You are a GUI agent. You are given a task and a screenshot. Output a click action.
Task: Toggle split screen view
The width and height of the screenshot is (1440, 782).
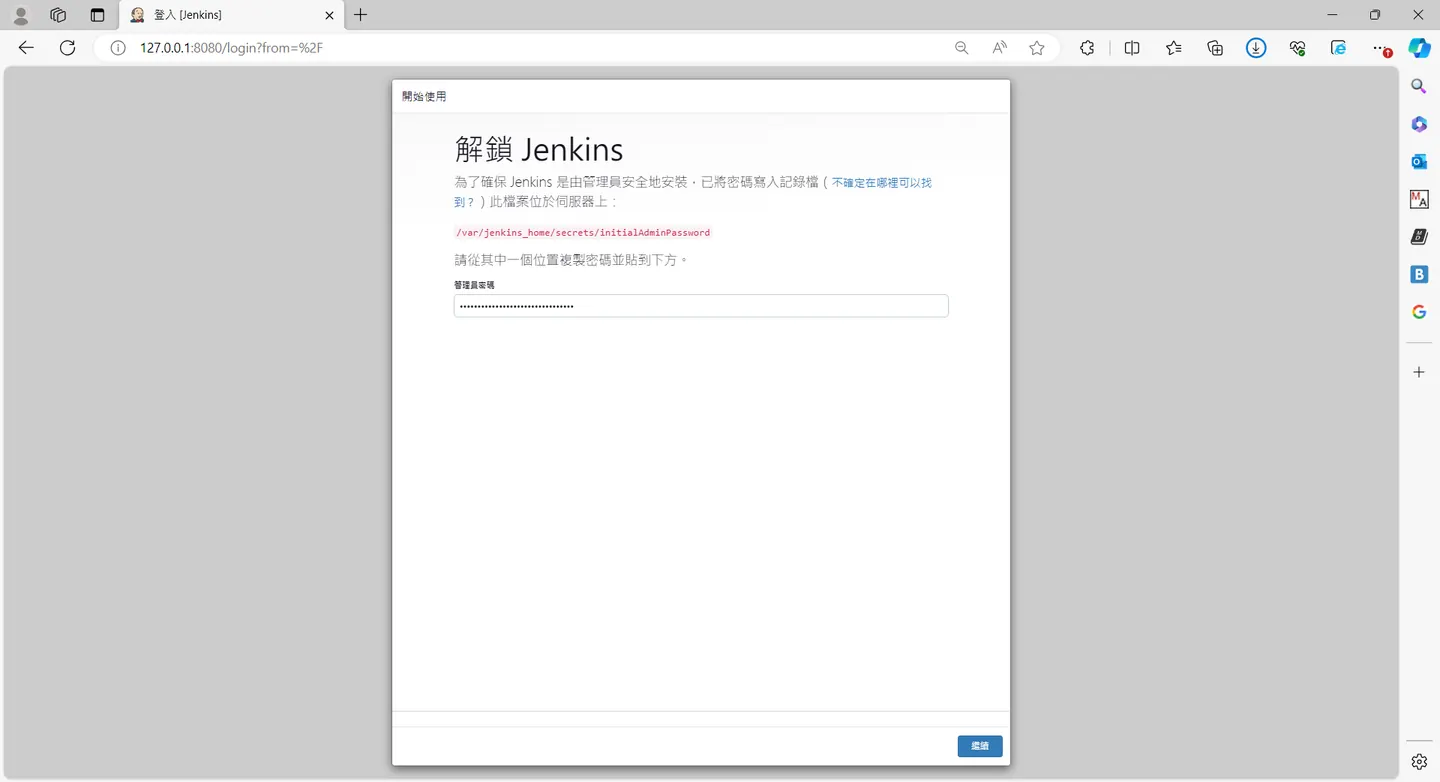1132,48
